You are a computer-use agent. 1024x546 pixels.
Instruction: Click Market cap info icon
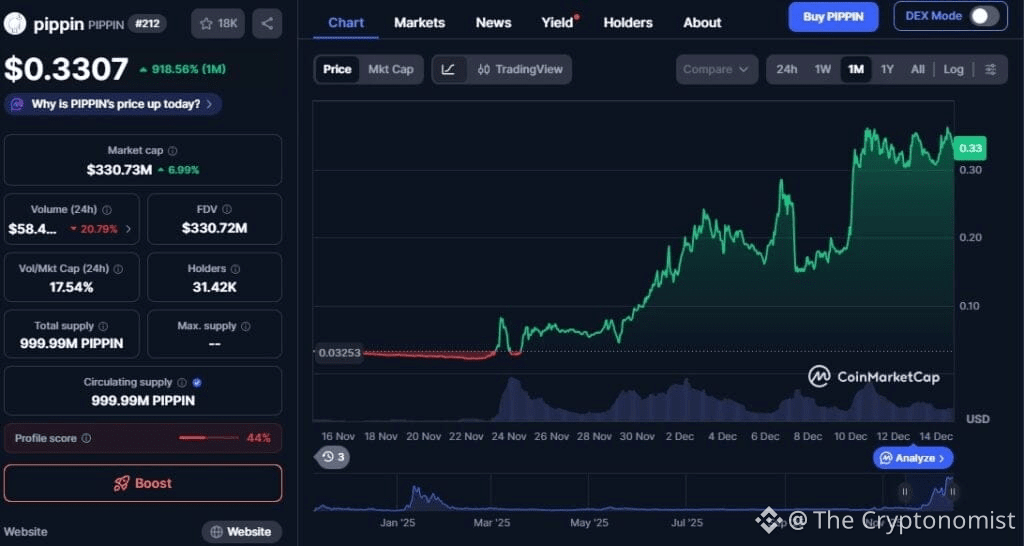[x=172, y=151]
